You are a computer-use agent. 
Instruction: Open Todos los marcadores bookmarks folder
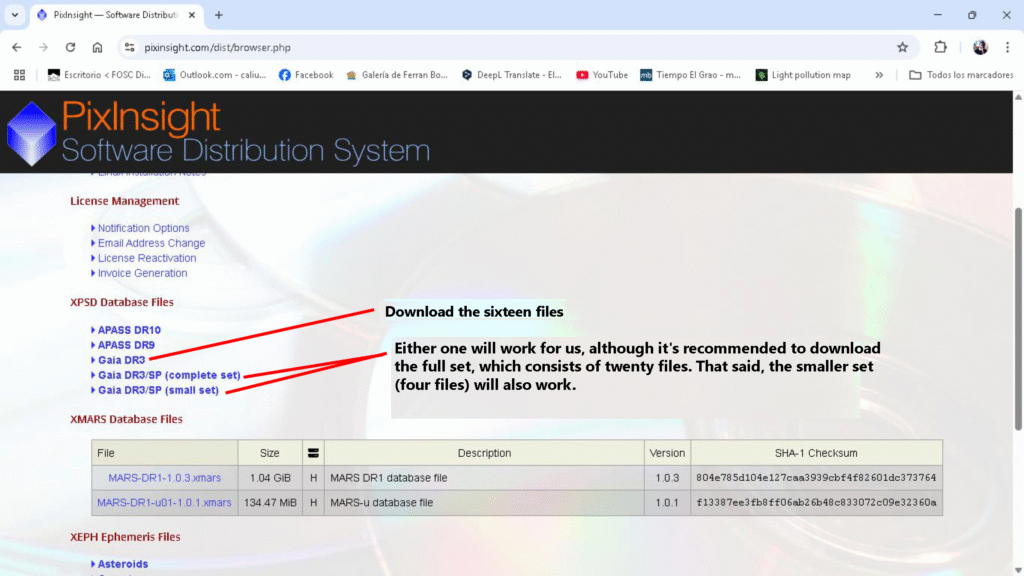pyautogui.click(x=961, y=75)
